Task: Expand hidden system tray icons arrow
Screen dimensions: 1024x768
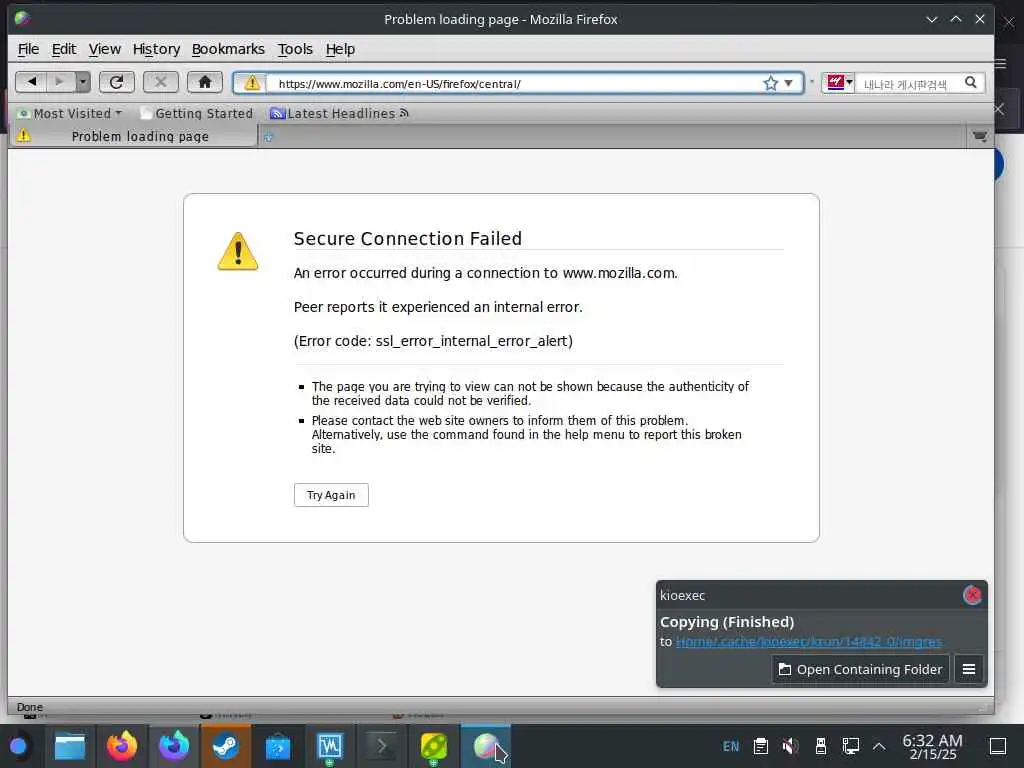Action: [879, 746]
